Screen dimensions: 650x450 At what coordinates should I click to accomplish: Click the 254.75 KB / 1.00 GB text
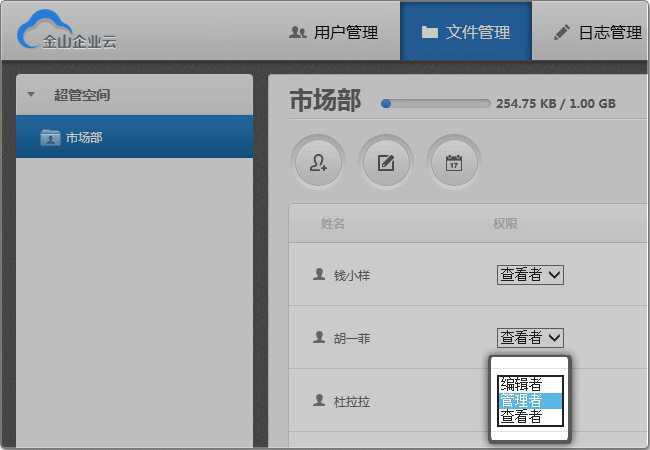point(556,104)
